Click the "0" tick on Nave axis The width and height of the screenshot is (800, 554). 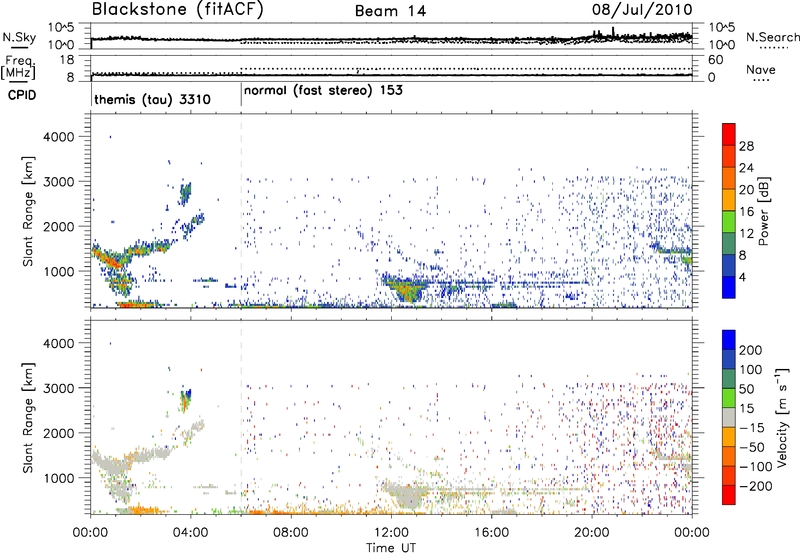tap(712, 78)
